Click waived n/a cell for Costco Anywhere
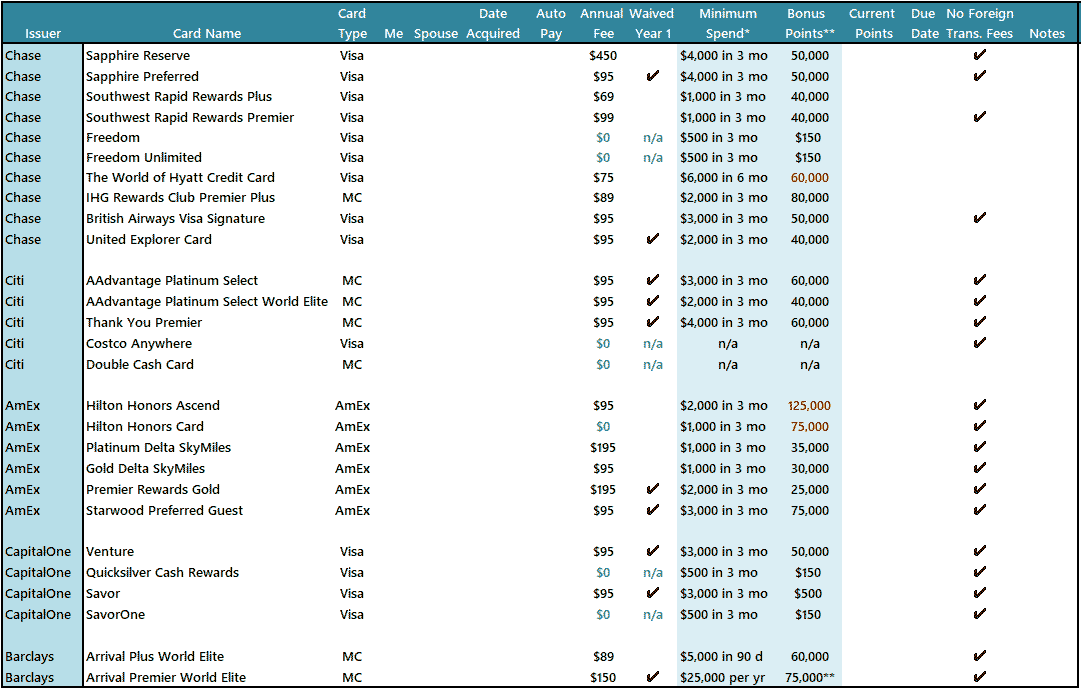1081x690 pixels. [653, 344]
